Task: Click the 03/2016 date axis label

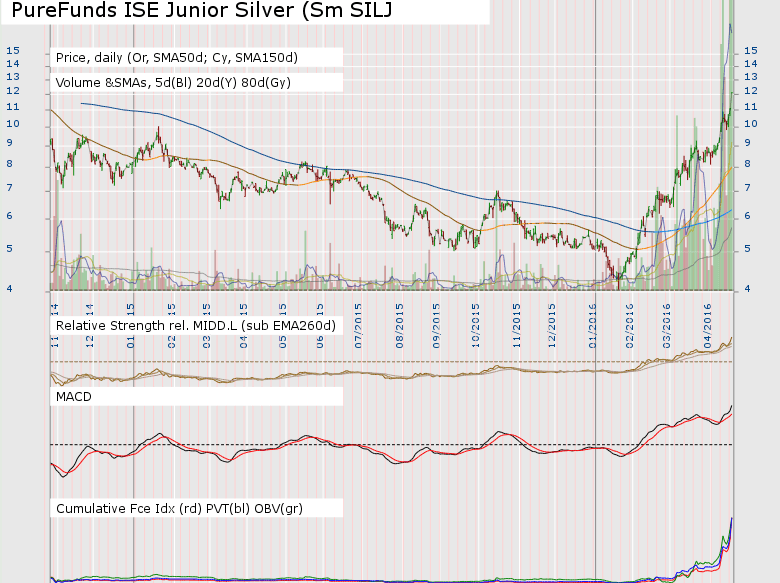Action: [x=667, y=326]
